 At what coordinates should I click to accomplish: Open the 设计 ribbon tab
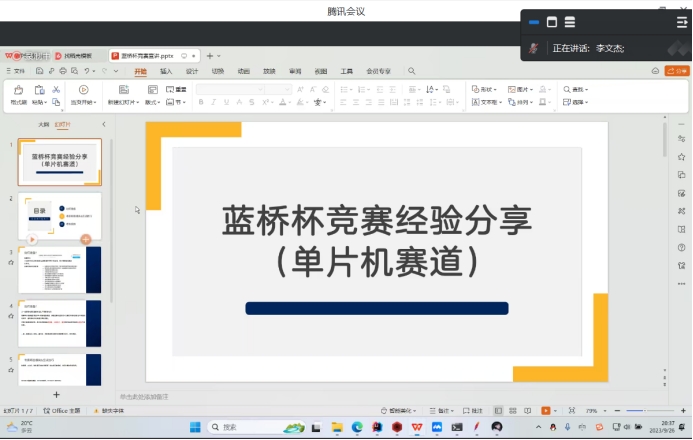[x=192, y=71]
